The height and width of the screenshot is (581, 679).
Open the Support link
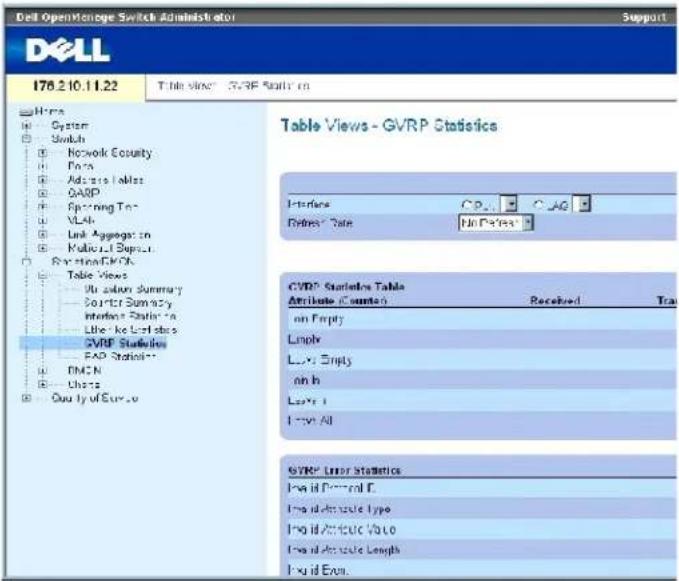coord(644,17)
